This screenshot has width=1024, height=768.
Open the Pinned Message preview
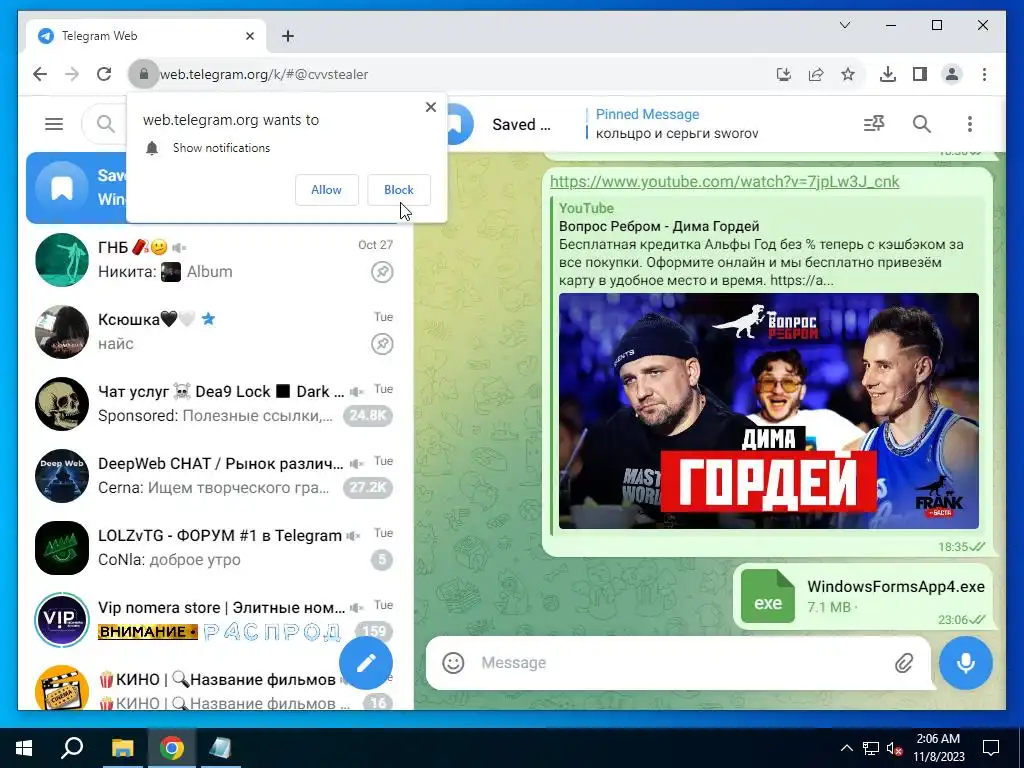677,123
